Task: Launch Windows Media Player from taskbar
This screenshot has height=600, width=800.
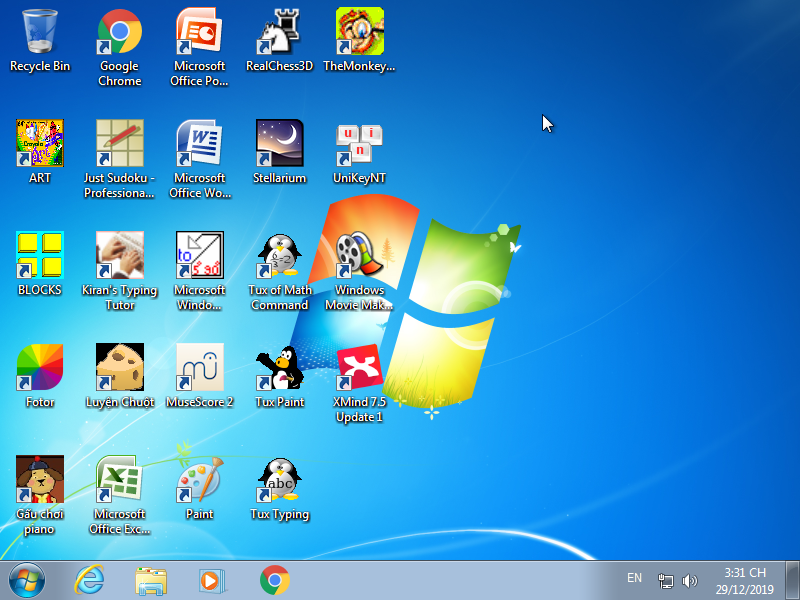Action: [x=212, y=581]
